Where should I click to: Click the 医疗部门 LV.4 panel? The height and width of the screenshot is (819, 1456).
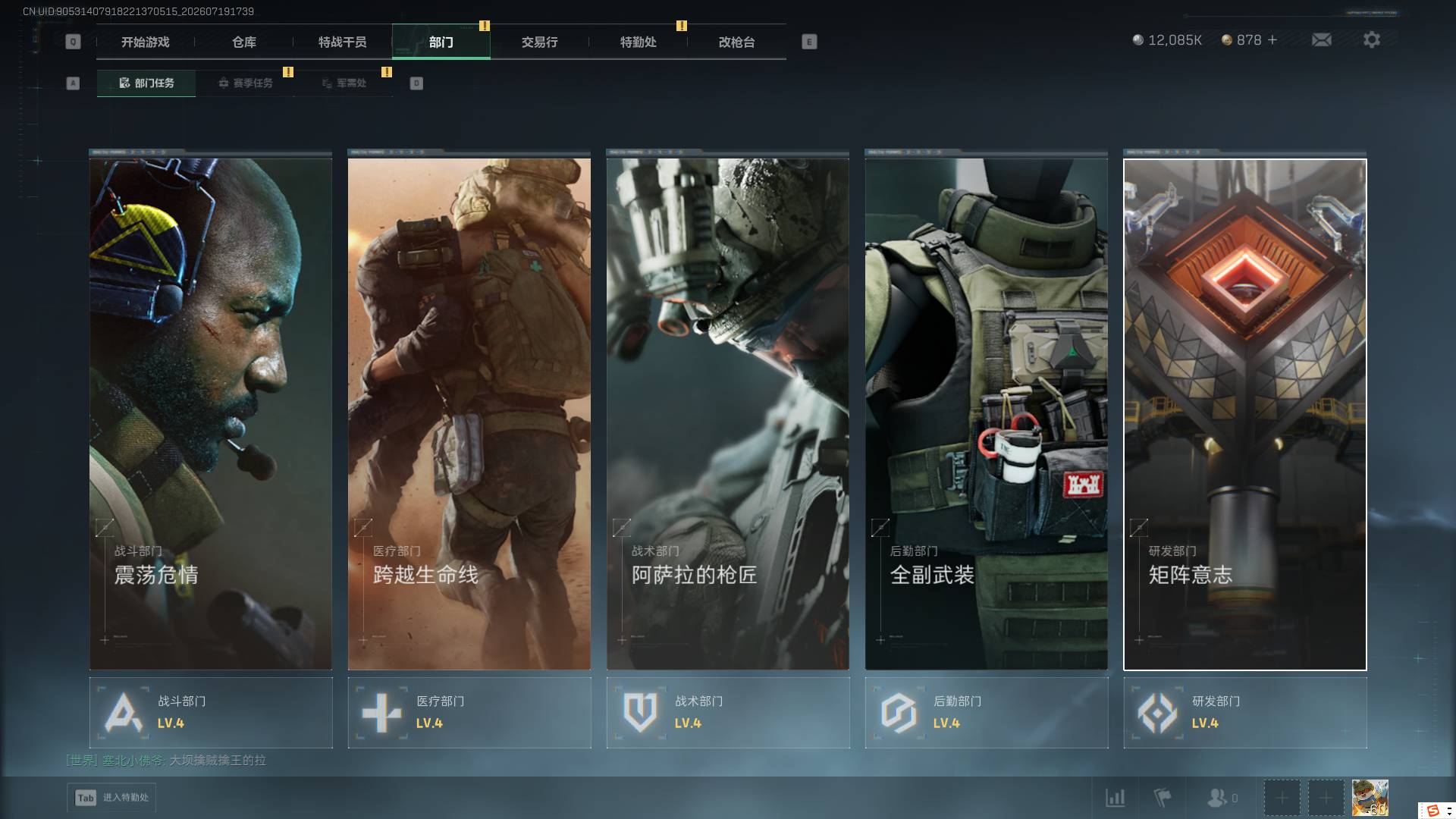[469, 713]
